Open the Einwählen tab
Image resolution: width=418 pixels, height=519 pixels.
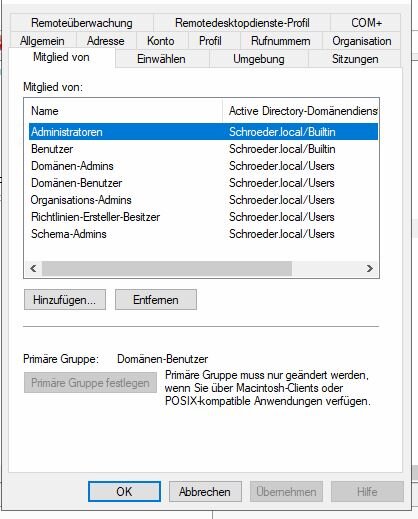pos(161,59)
